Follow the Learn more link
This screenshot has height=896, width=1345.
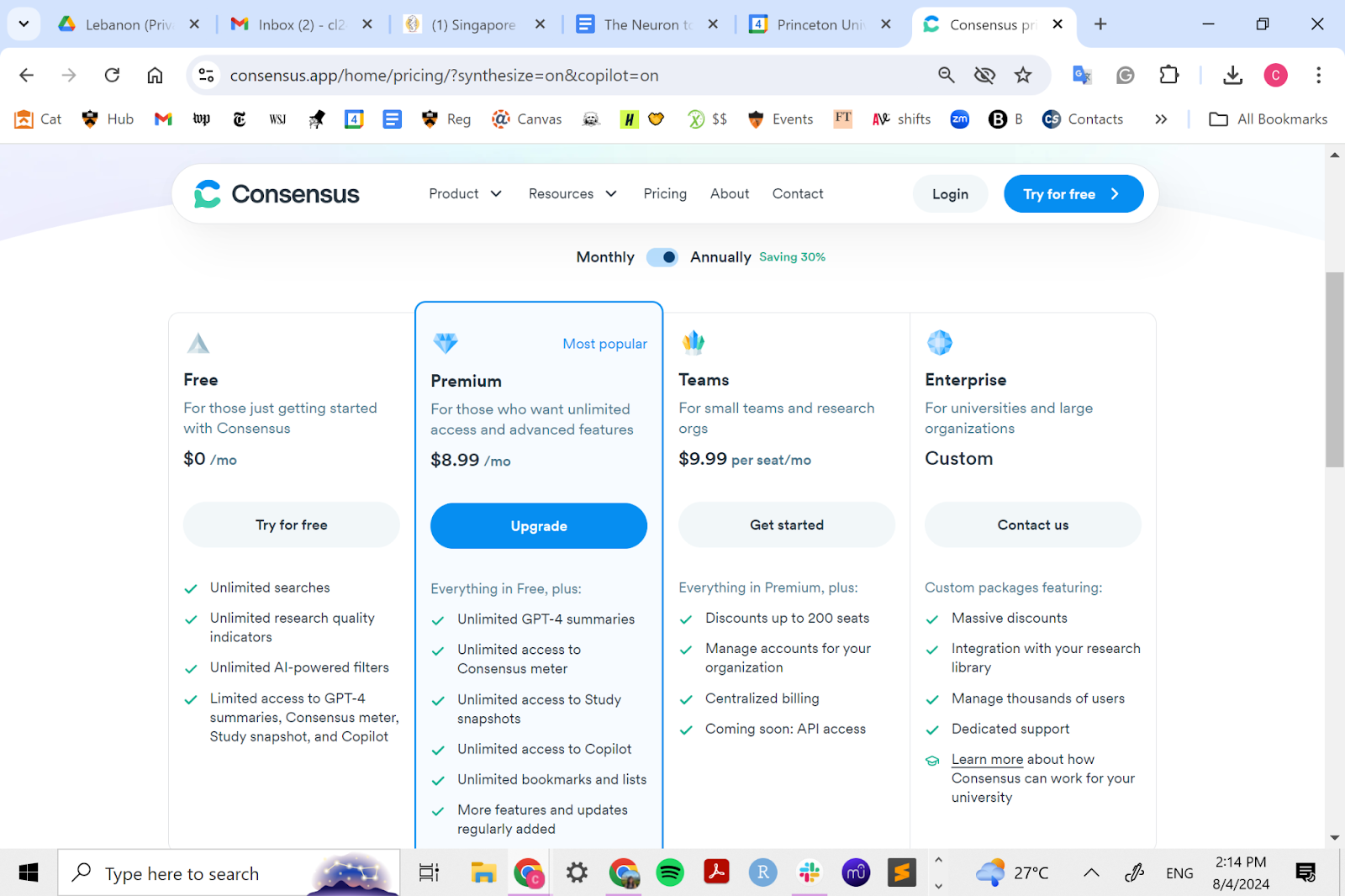pos(987,760)
